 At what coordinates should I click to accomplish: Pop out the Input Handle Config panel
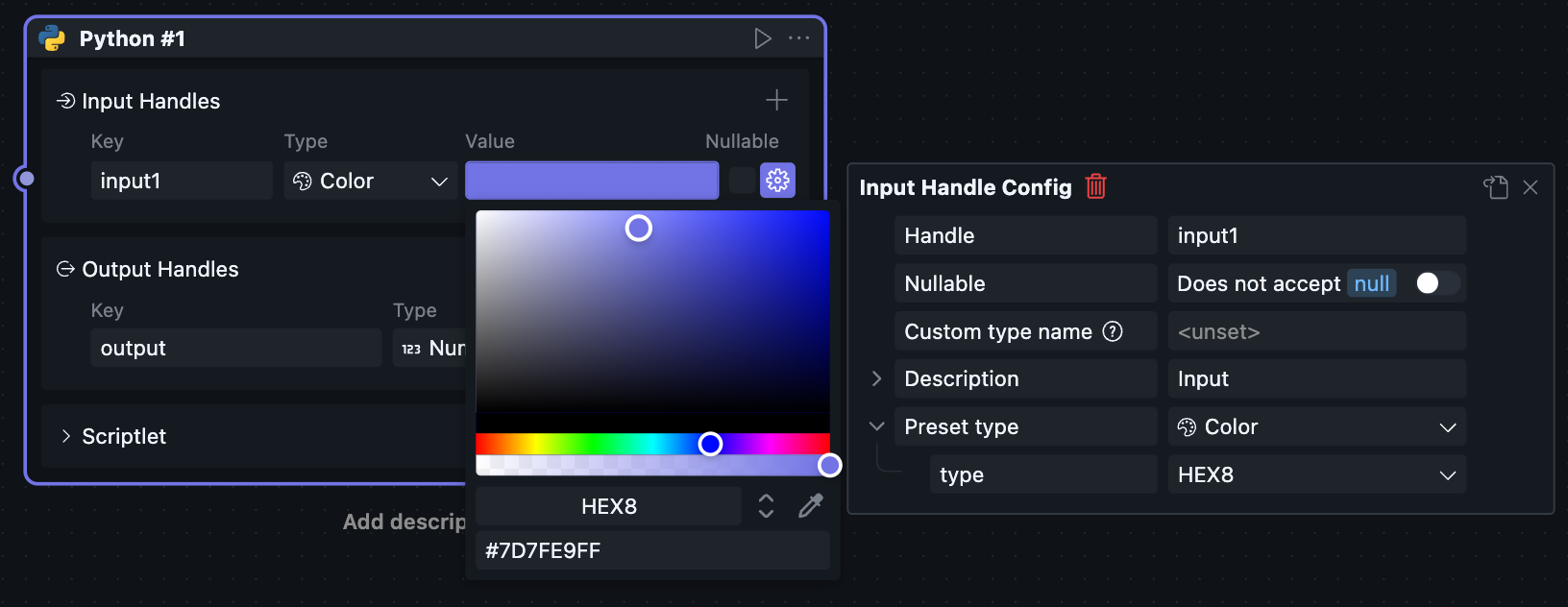click(x=1495, y=187)
